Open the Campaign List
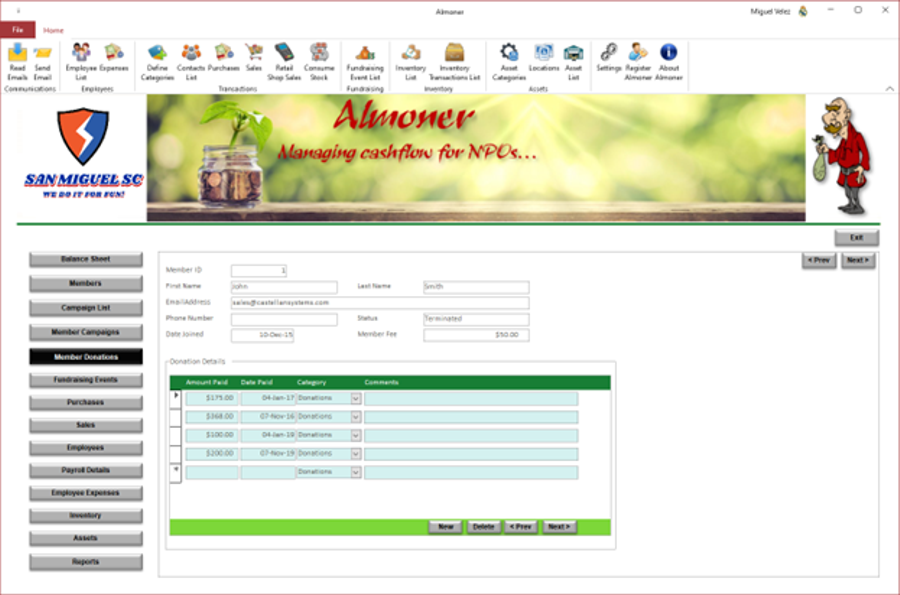This screenshot has height=595, width=900. pyautogui.click(x=86, y=308)
